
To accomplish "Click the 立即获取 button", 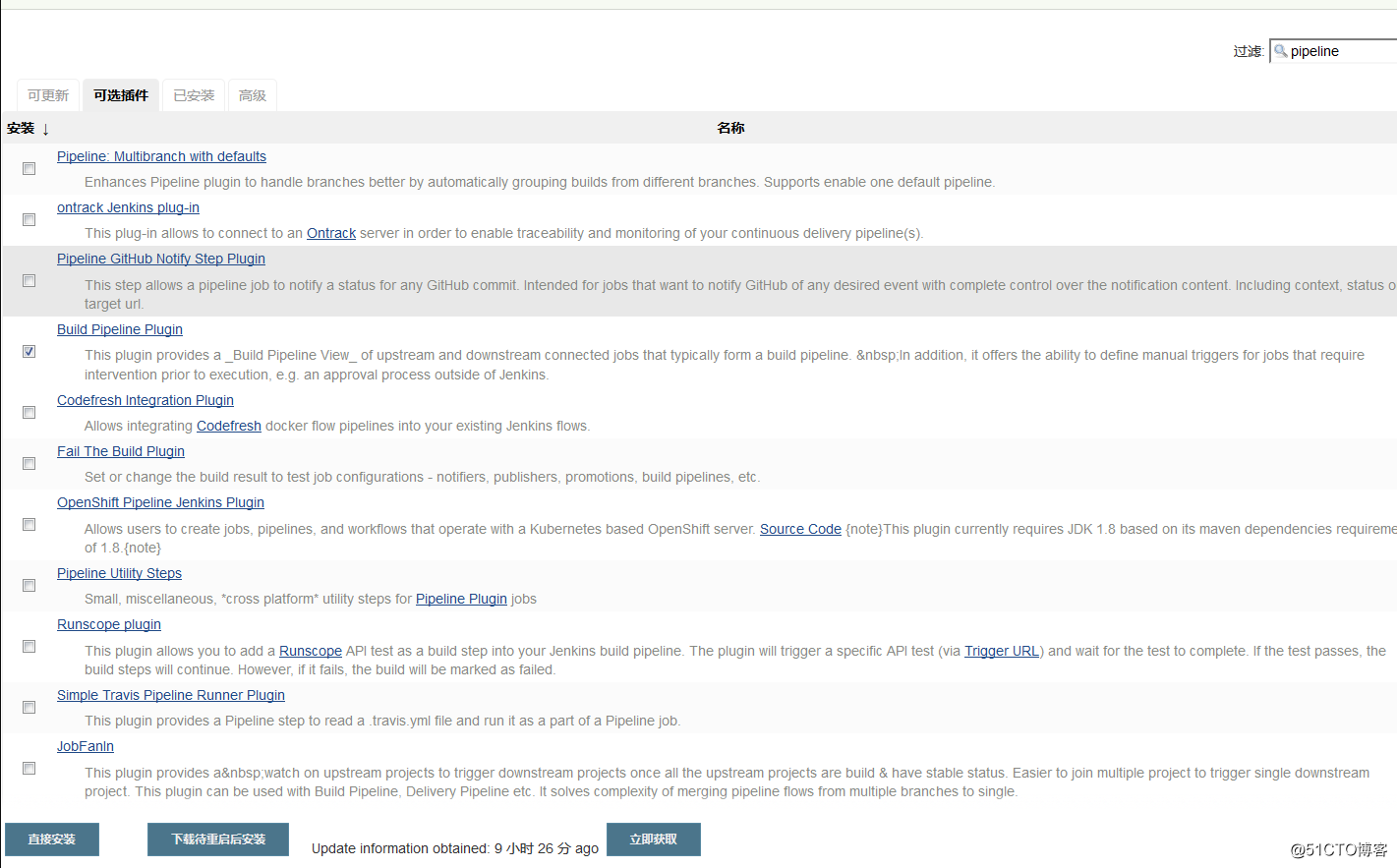I will (654, 839).
